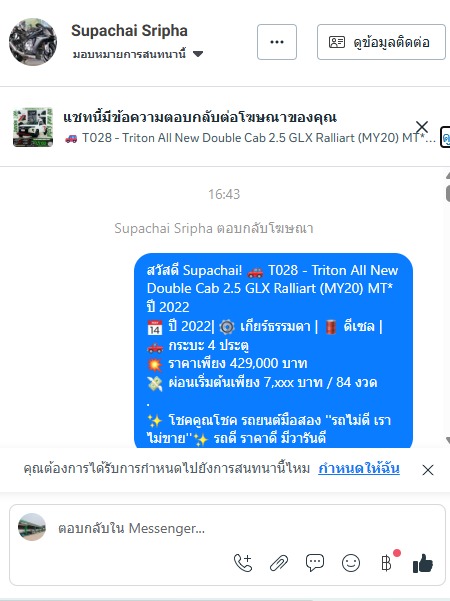Send a thumbs-up like
The image size is (450, 601).
point(423,563)
